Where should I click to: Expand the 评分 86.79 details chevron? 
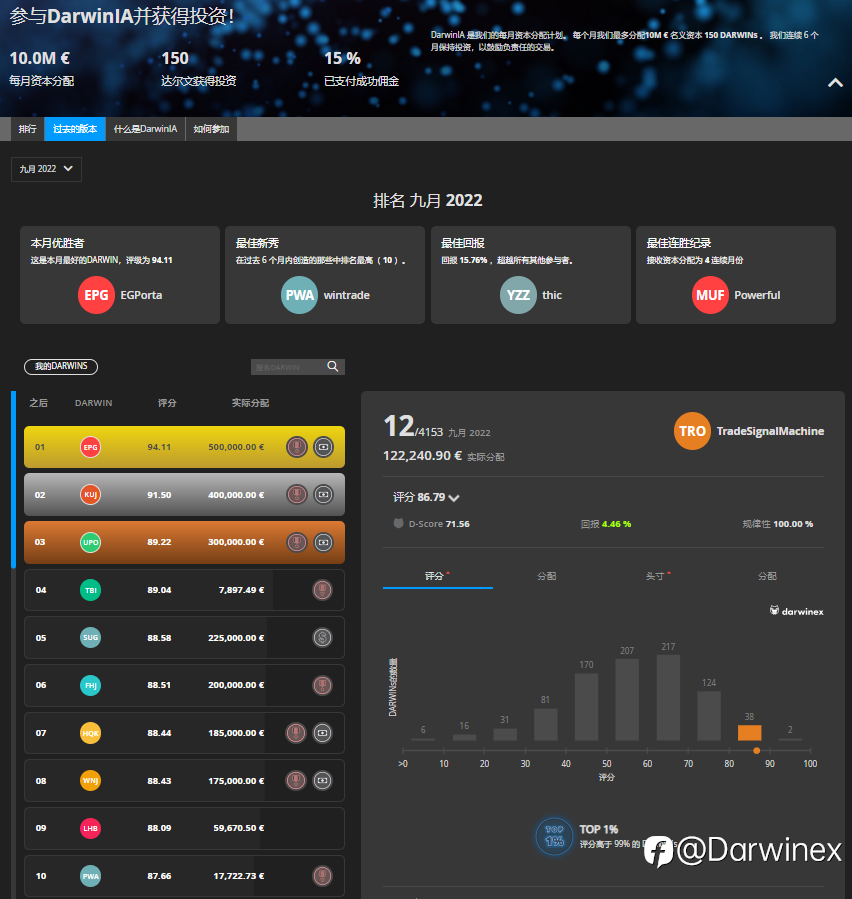point(454,498)
